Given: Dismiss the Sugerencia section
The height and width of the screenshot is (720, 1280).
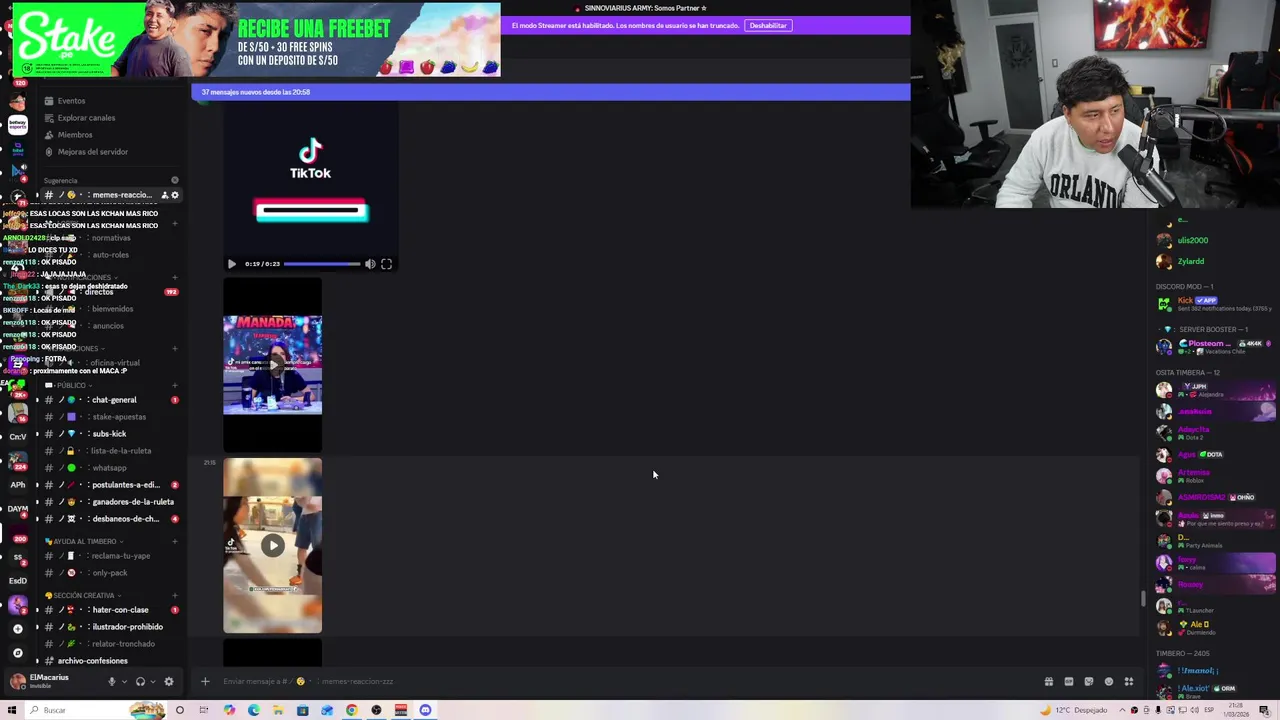Looking at the screenshot, I should coord(175,181).
